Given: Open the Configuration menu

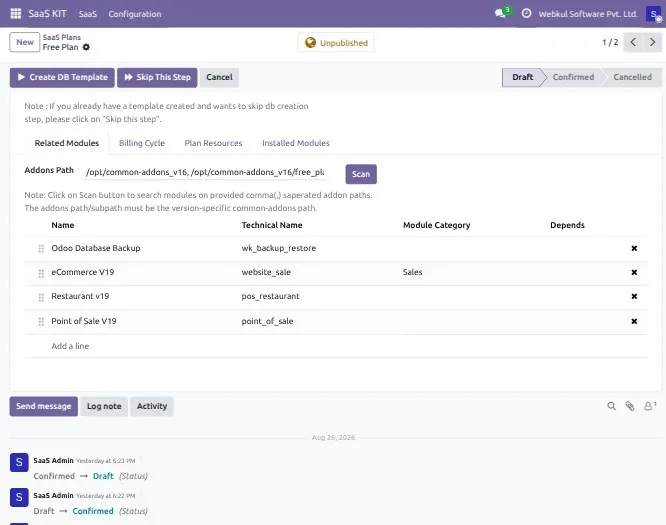Looking at the screenshot, I should point(135,14).
